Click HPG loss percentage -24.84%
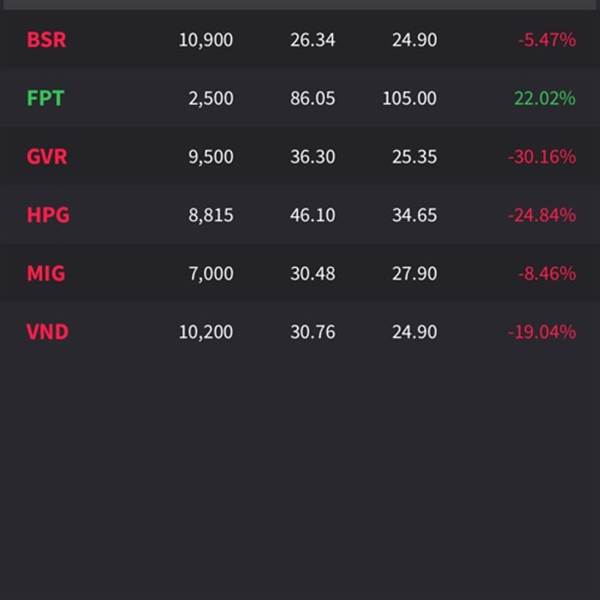 click(x=542, y=215)
